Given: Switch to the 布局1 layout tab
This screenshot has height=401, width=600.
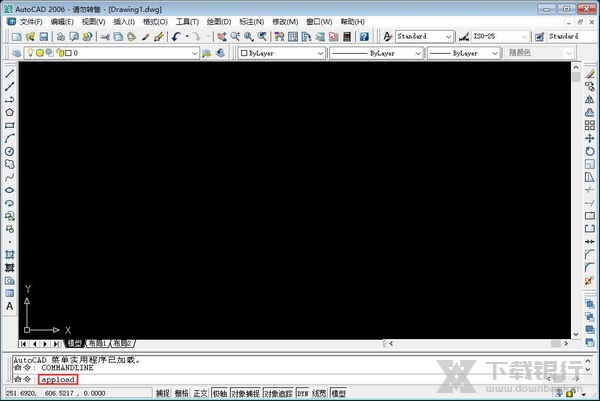Looking at the screenshot, I should 98,343.
